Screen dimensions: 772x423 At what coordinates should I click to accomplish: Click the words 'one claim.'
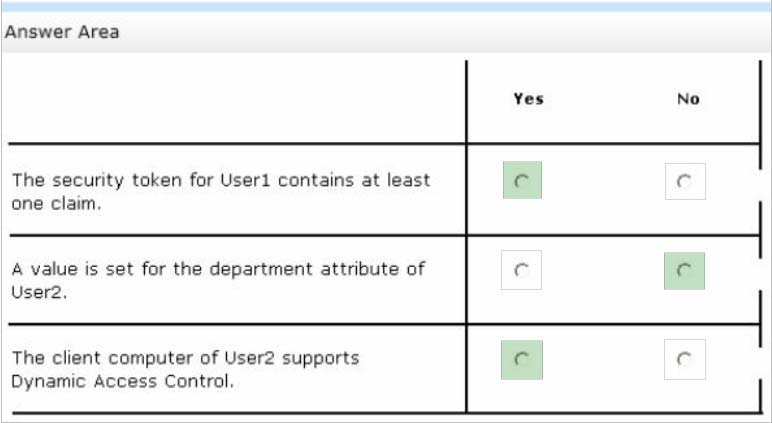coord(56,203)
